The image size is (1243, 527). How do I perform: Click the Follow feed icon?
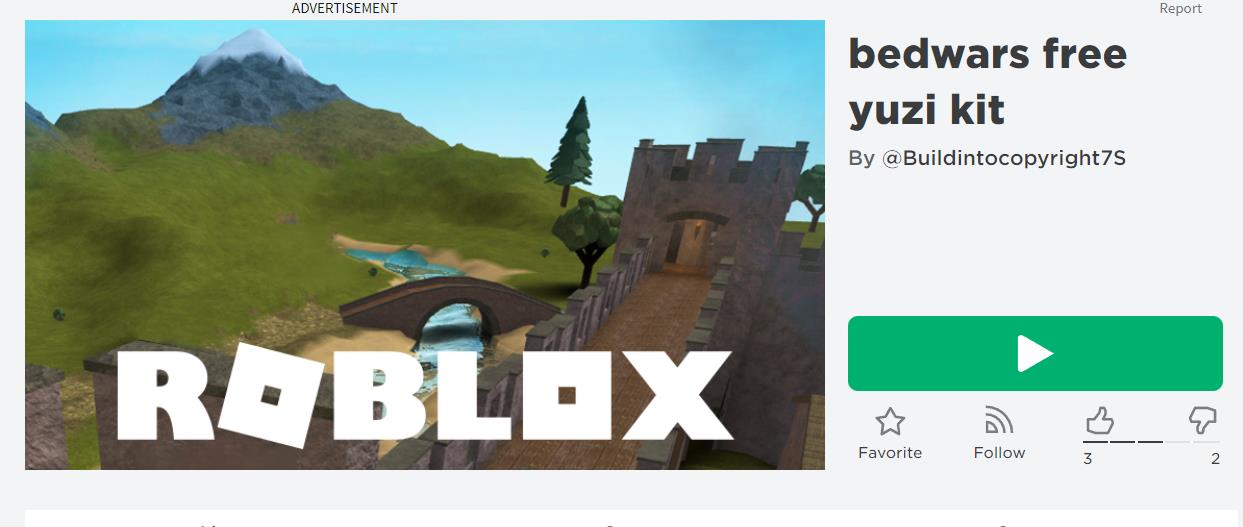[999, 420]
